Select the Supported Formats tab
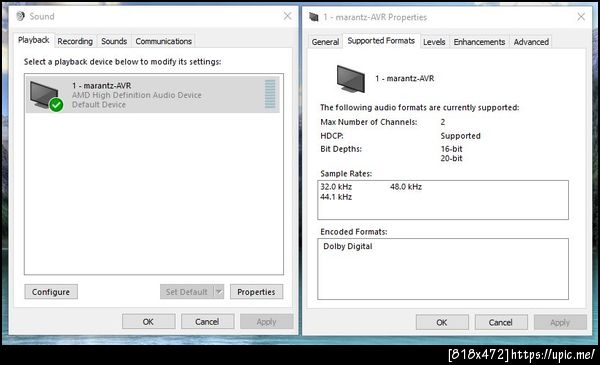600x365 pixels. tap(381, 41)
